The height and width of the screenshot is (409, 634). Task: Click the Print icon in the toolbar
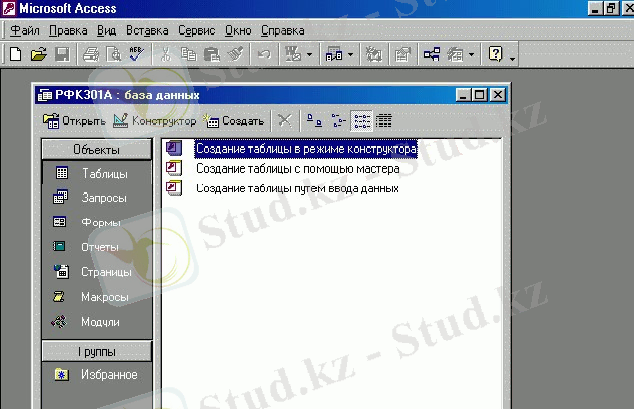pos(91,54)
